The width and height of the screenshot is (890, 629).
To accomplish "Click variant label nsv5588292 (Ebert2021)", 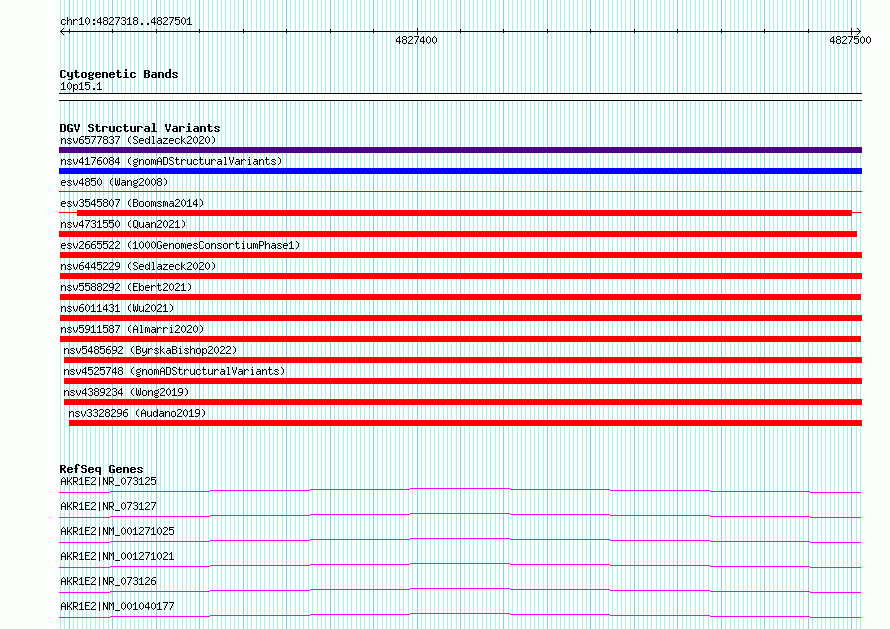I will coord(126,287).
